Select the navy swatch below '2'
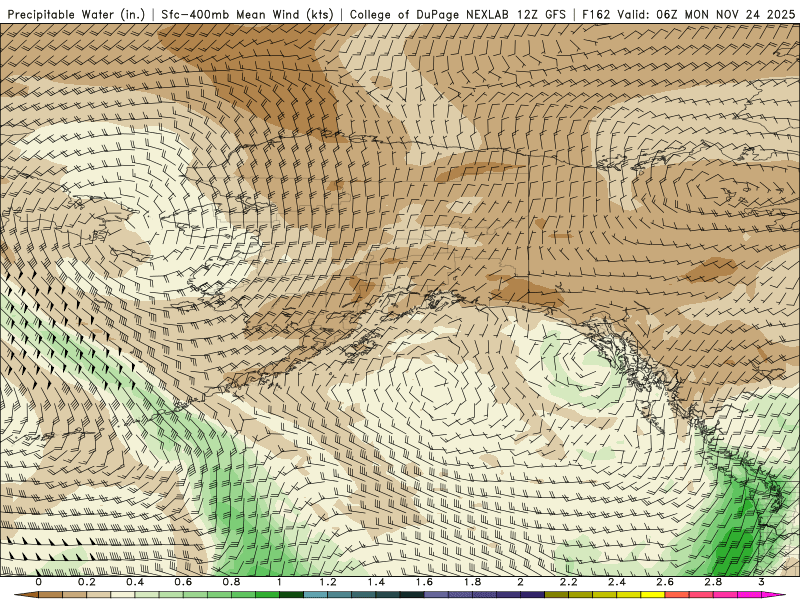 point(533,595)
